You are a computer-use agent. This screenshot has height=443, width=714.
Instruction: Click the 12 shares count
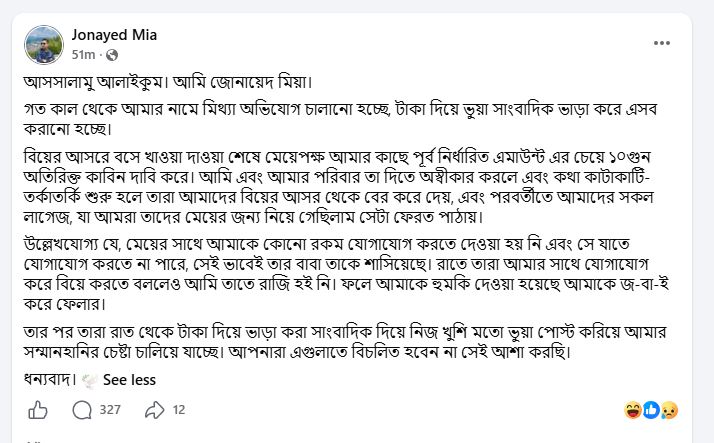point(179,410)
